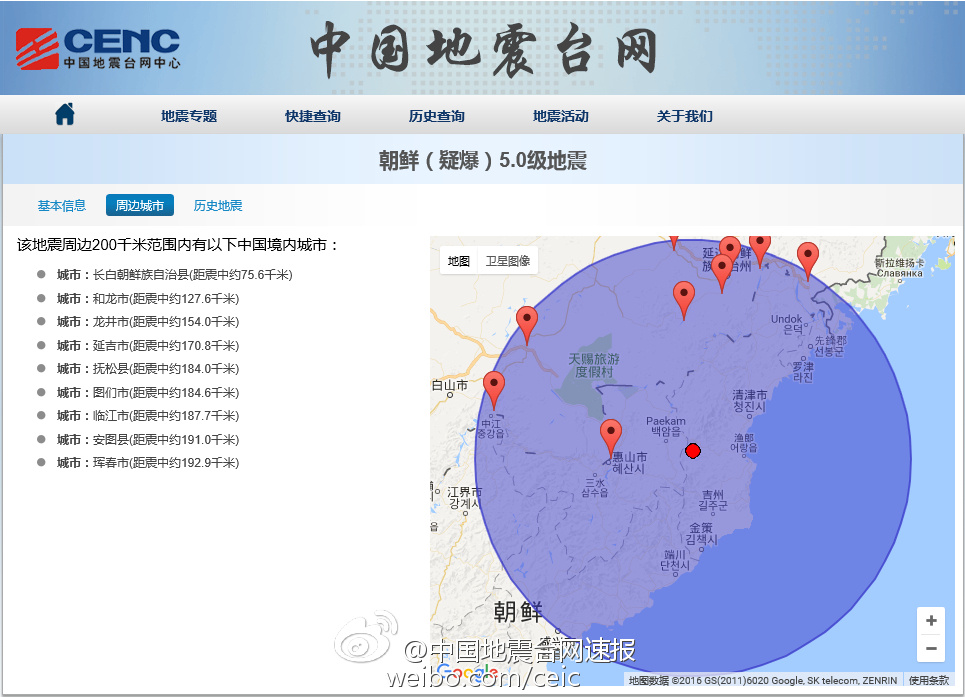The height and width of the screenshot is (697, 965).
Task: Open the 快捷查询 navigation menu
Action: click(x=313, y=116)
